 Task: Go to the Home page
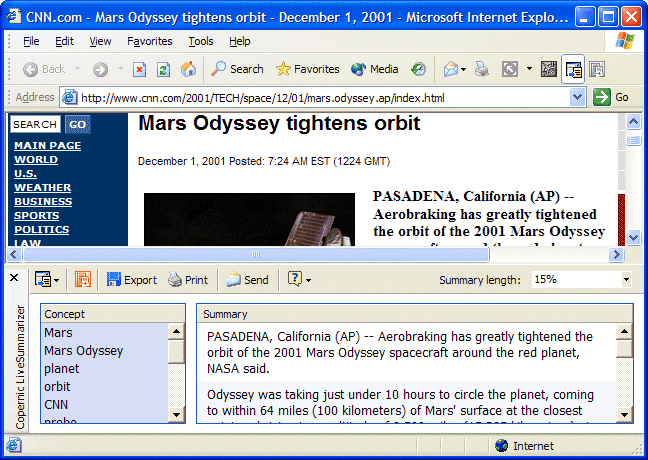point(188,69)
